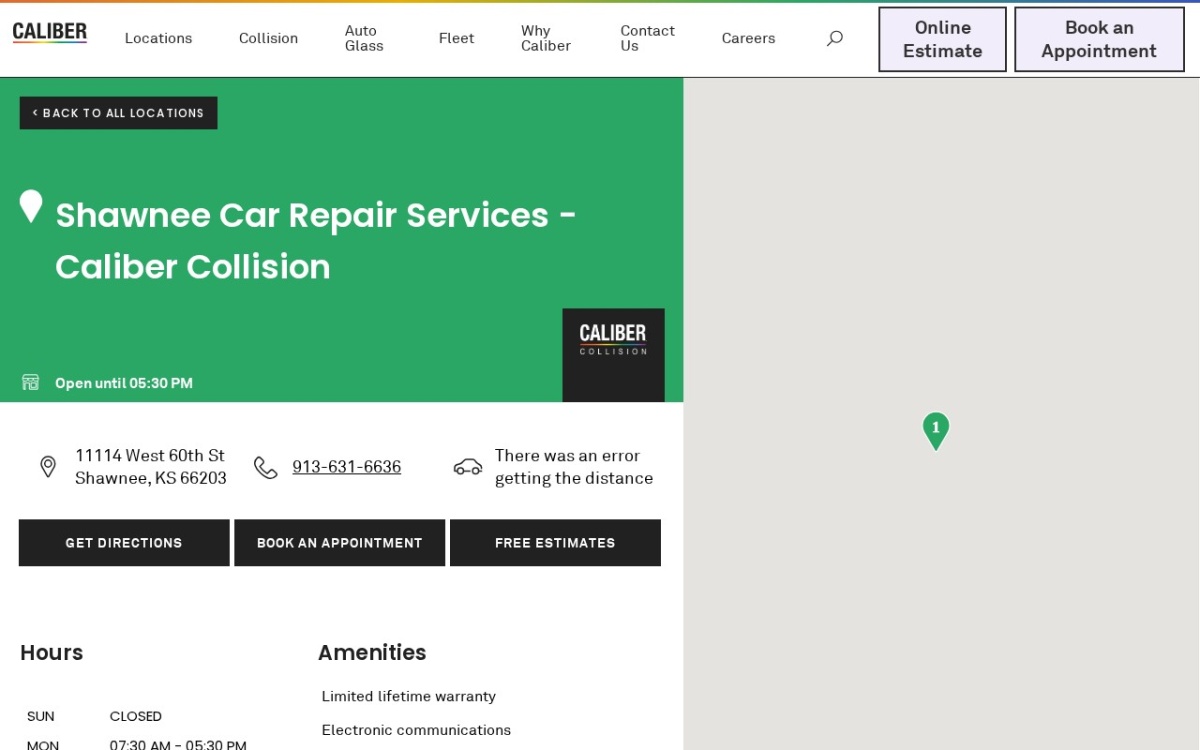Click black Book an Appointment button
The image size is (1200, 750).
click(339, 543)
